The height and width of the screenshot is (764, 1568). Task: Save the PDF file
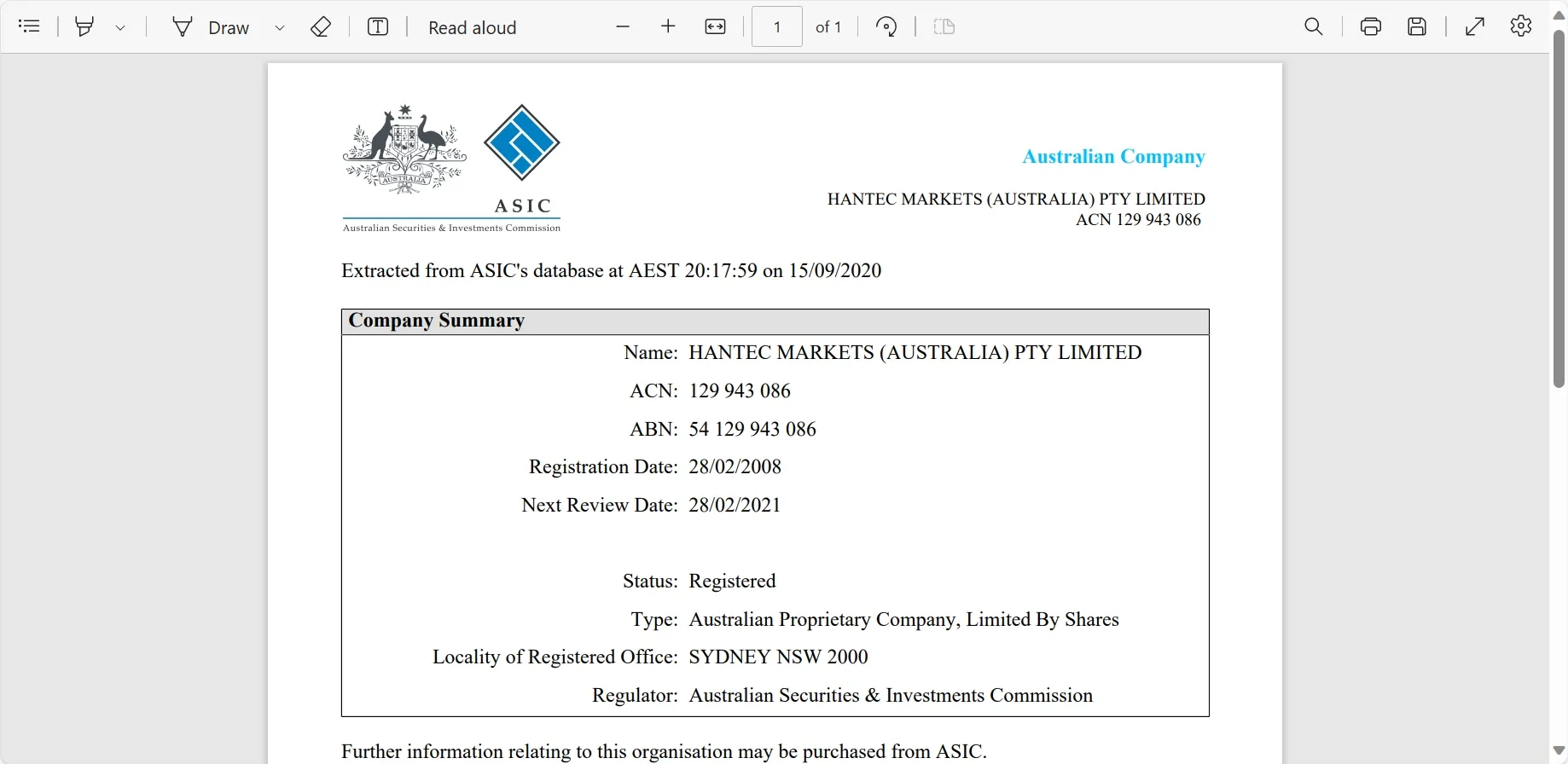pyautogui.click(x=1417, y=26)
